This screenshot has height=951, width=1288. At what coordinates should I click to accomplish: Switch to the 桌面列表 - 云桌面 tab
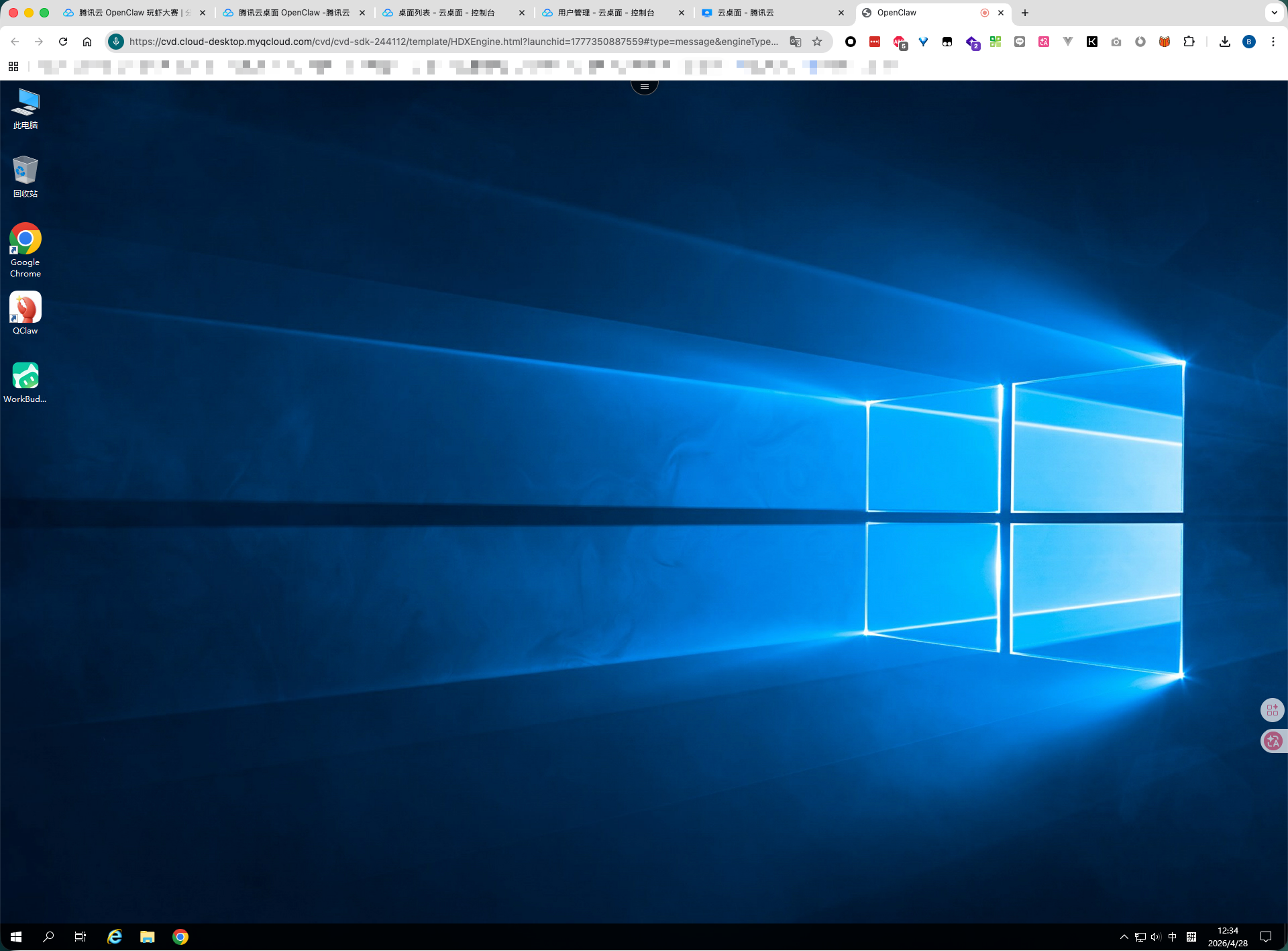[x=446, y=13]
